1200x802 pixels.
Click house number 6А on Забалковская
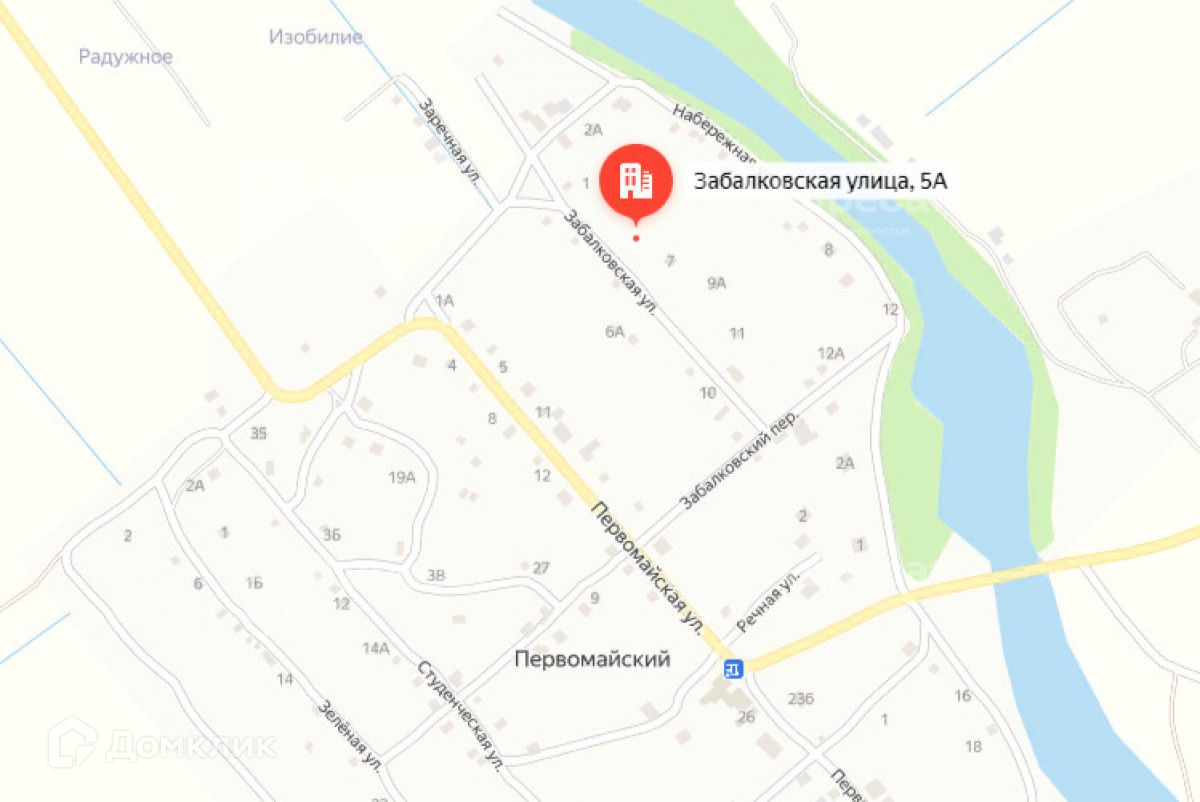click(614, 331)
